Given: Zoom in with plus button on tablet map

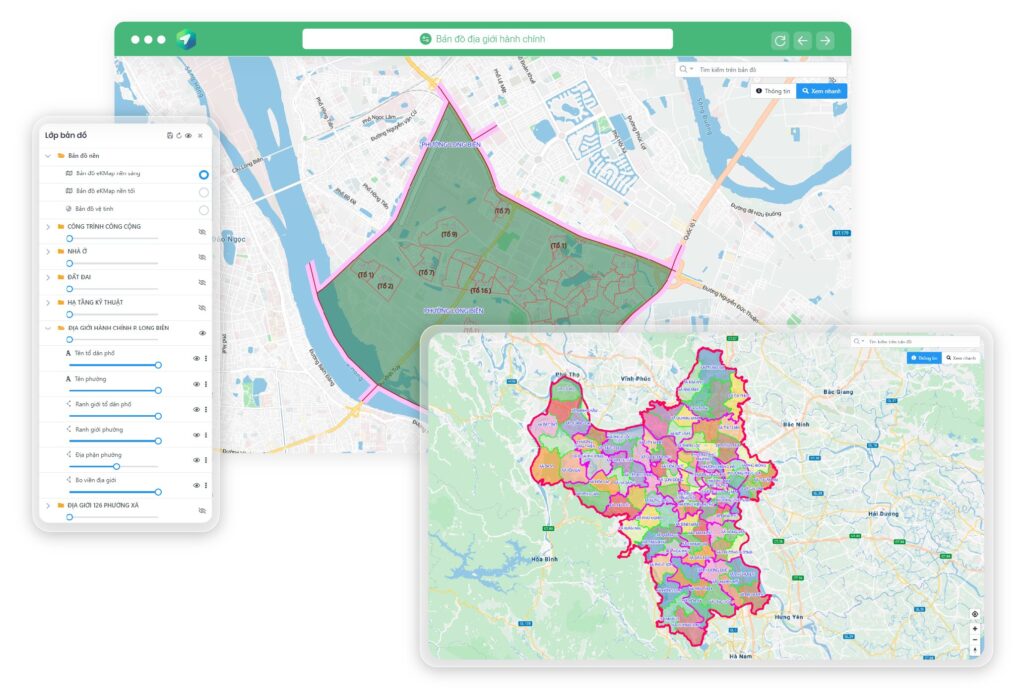Looking at the screenshot, I should 975,628.
